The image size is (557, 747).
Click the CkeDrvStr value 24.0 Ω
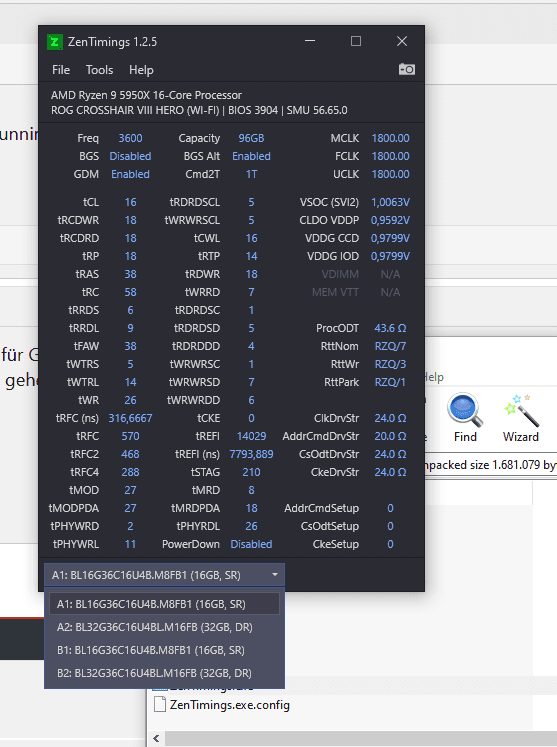point(390,473)
